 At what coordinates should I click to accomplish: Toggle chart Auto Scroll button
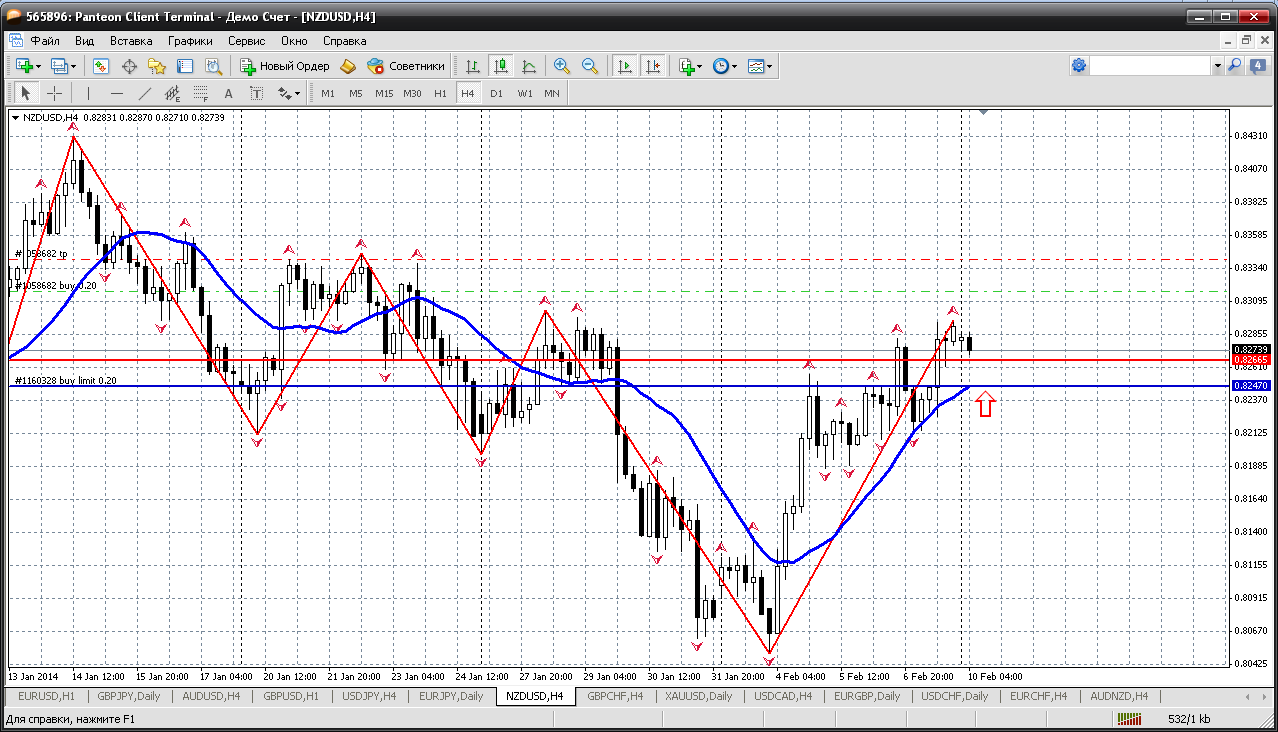point(625,66)
